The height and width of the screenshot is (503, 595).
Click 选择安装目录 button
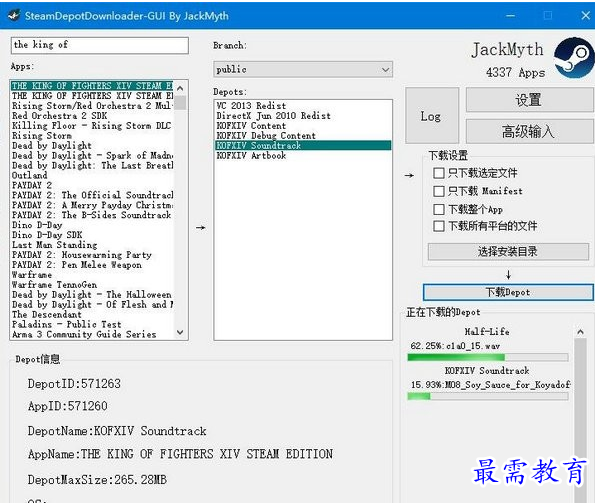(508, 251)
